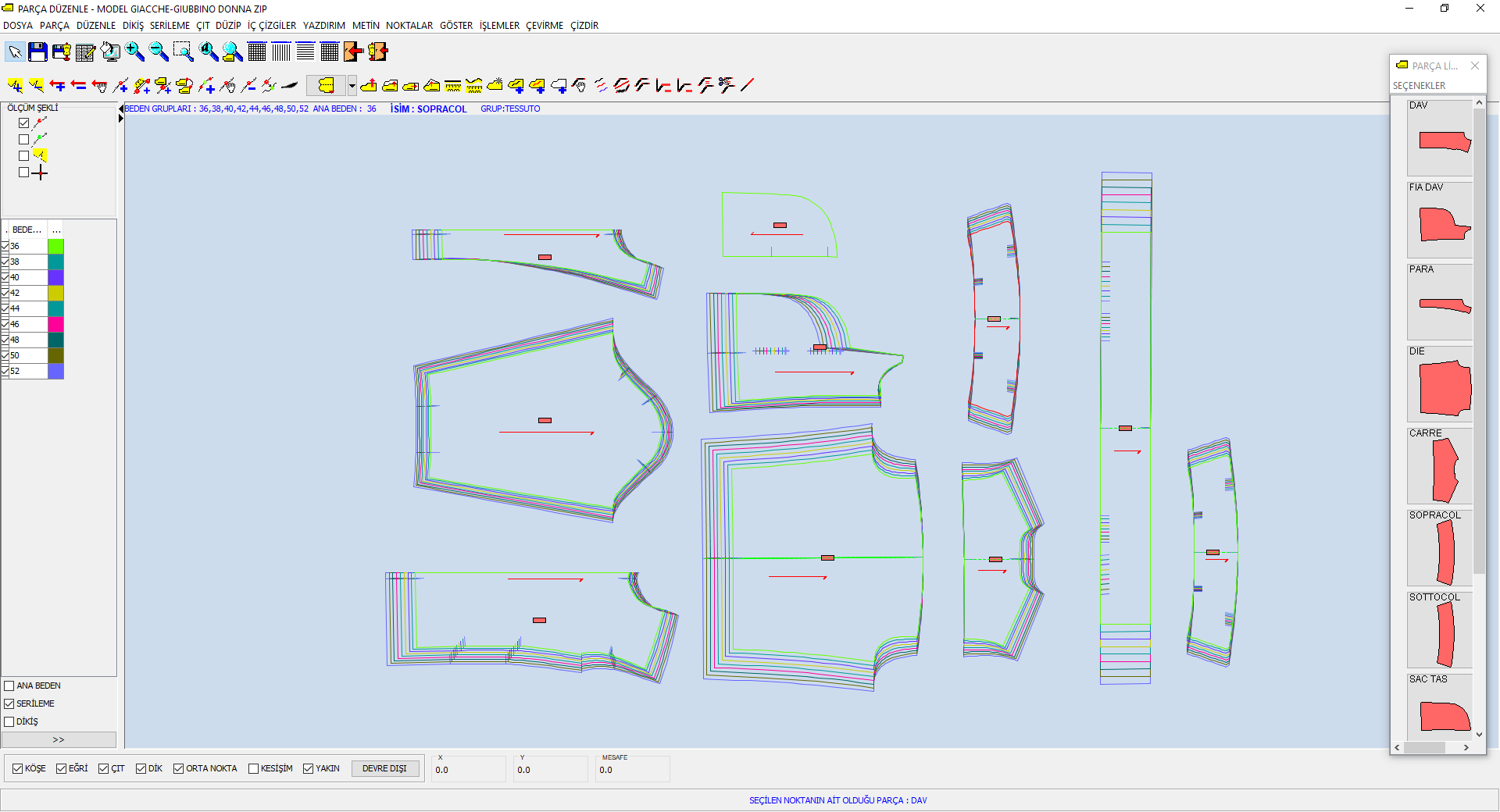Select the zoom-to-rectangle selection icon
Viewport: 1500px width, 812px height.
coord(183,52)
